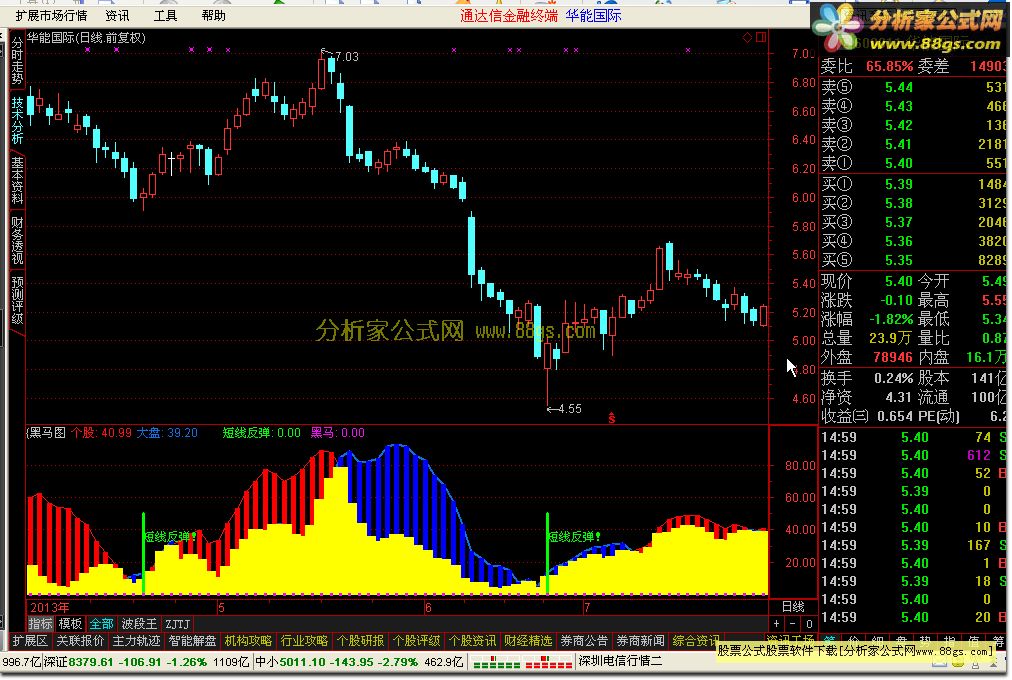
Task: Click the 华能国际 stock name in title
Action: (594, 15)
